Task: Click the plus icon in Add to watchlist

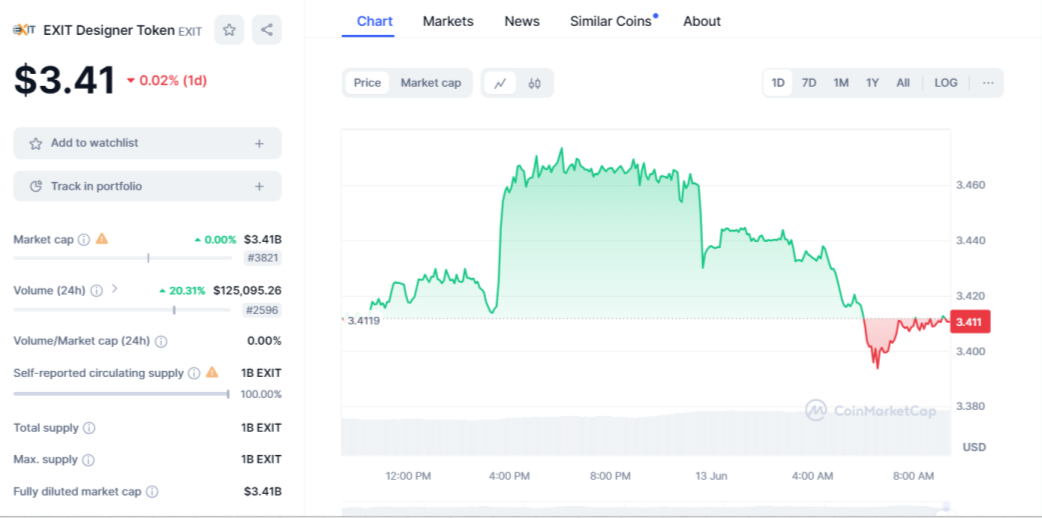Action: 259,144
